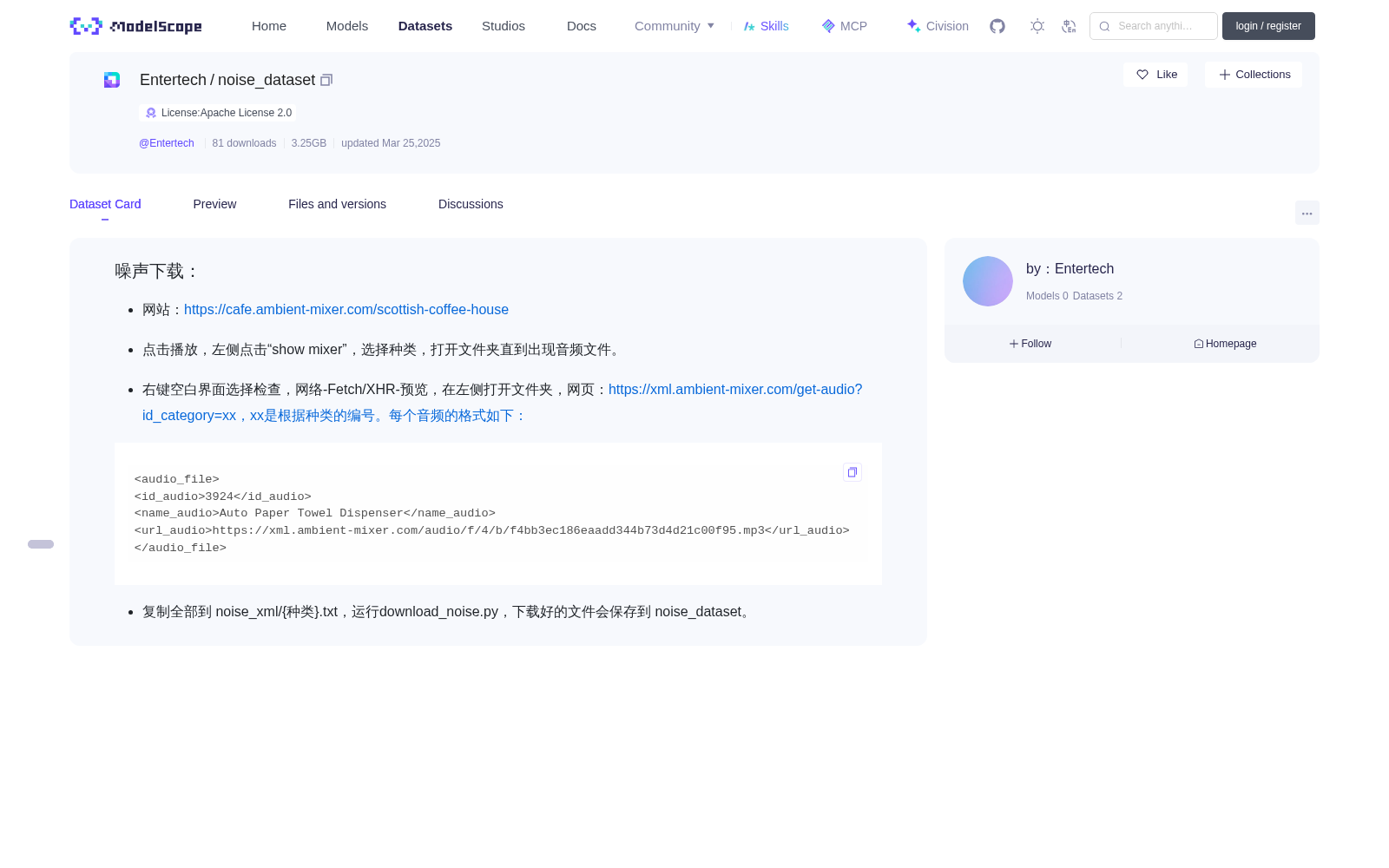Open the author's Homepage

pos(1225,344)
